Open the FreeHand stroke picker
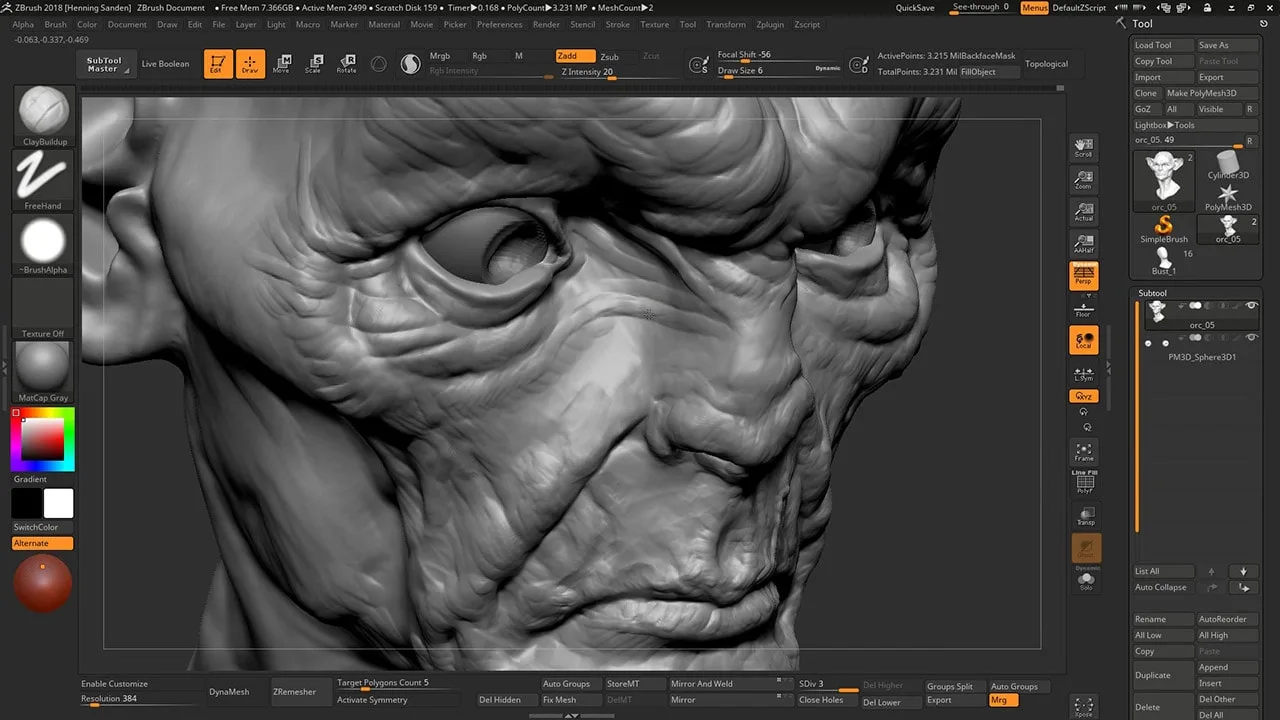1280x720 pixels. pos(43,175)
